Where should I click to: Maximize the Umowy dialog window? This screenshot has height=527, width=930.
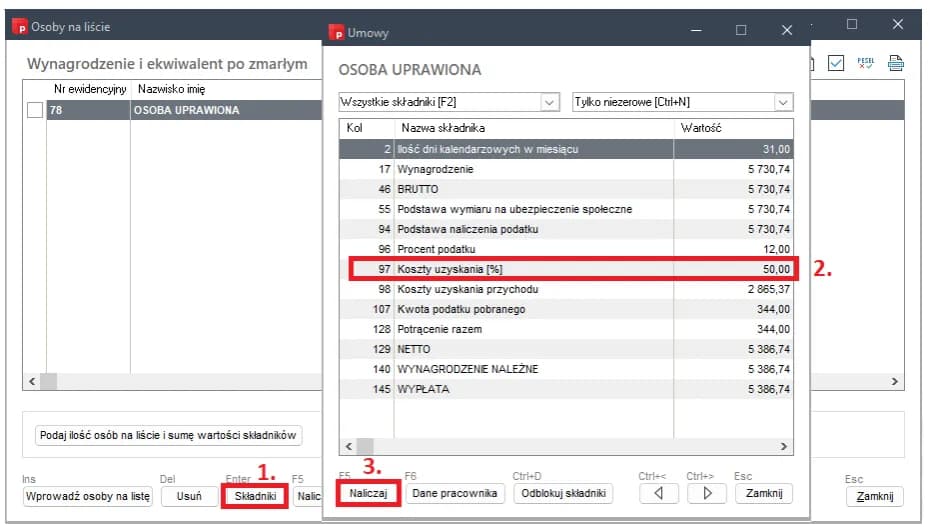[x=741, y=31]
